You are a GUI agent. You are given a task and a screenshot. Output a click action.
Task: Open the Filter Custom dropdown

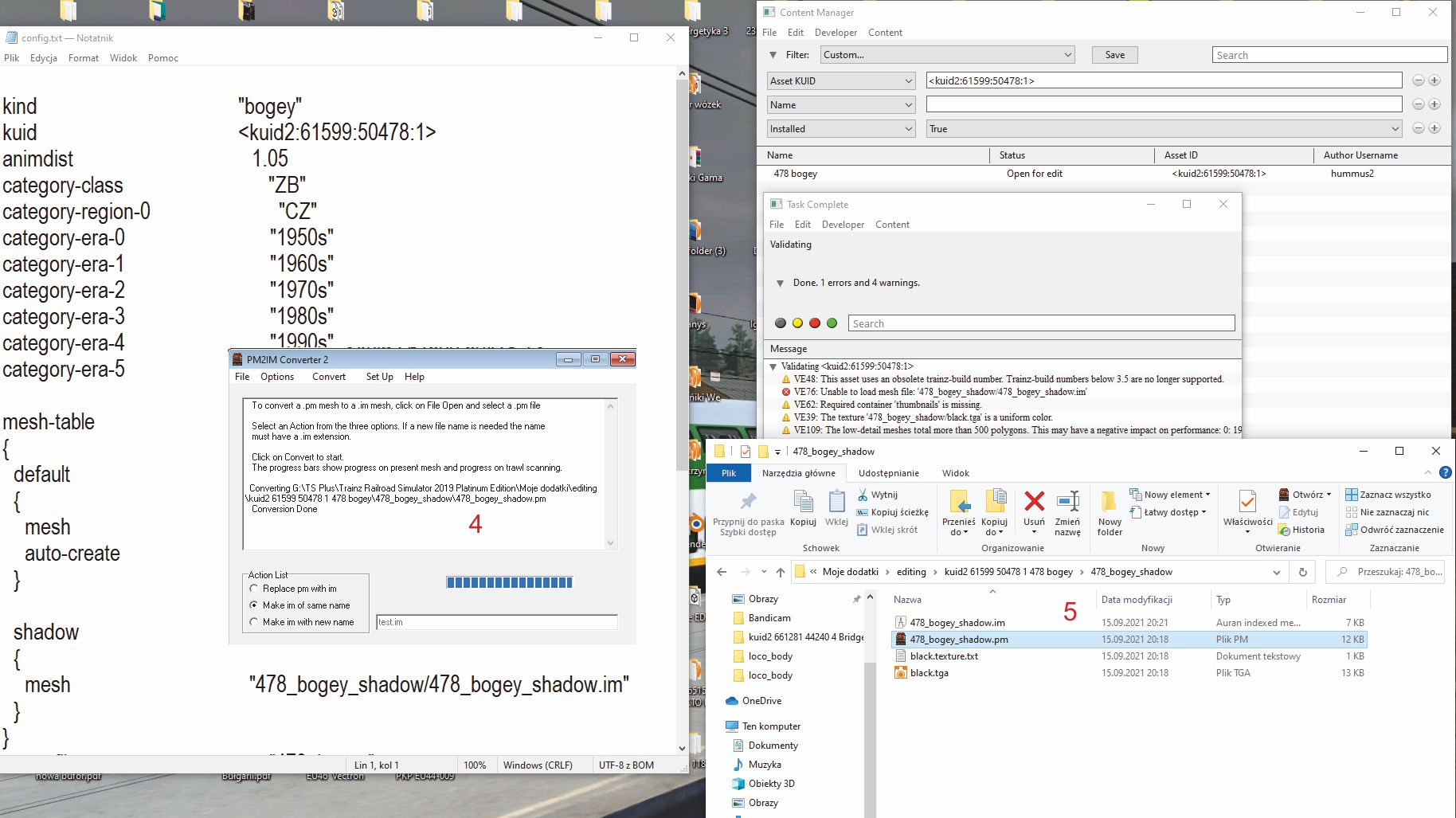[947, 55]
